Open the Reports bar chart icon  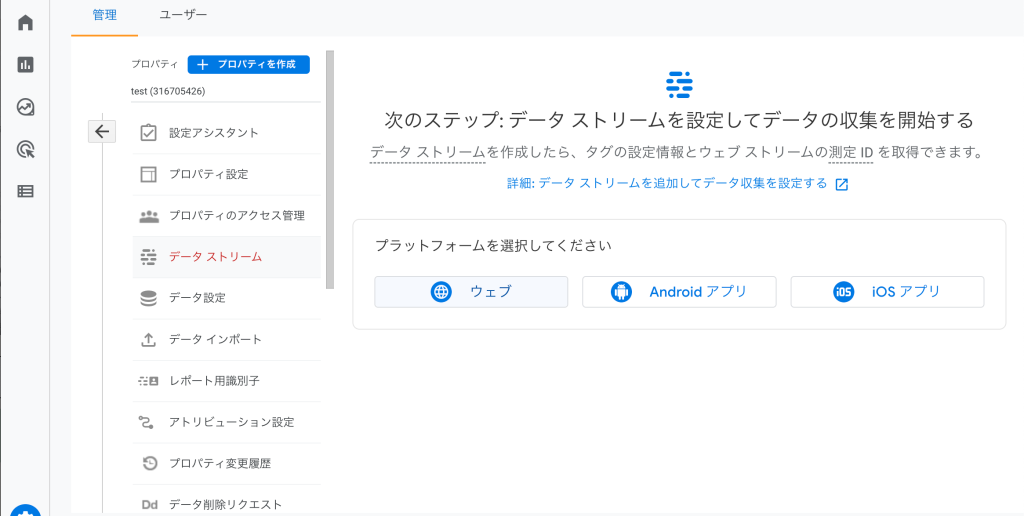coord(25,65)
